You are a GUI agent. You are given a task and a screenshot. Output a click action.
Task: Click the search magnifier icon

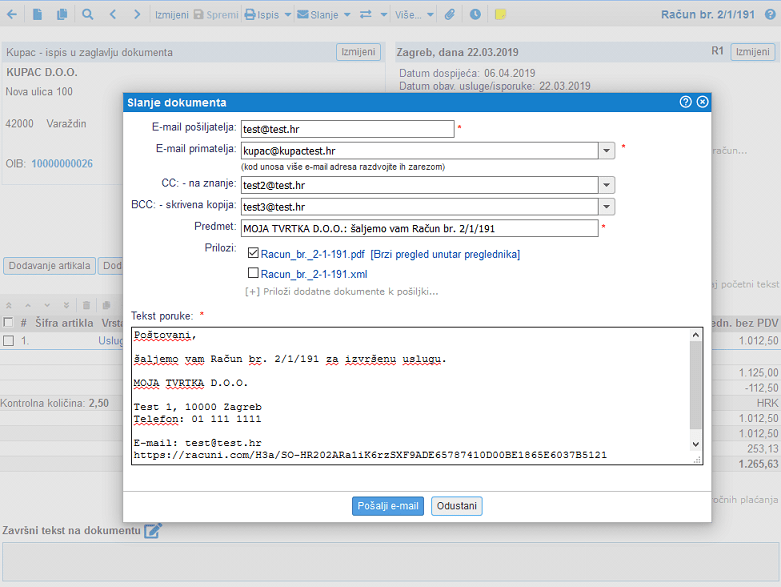(x=88, y=15)
